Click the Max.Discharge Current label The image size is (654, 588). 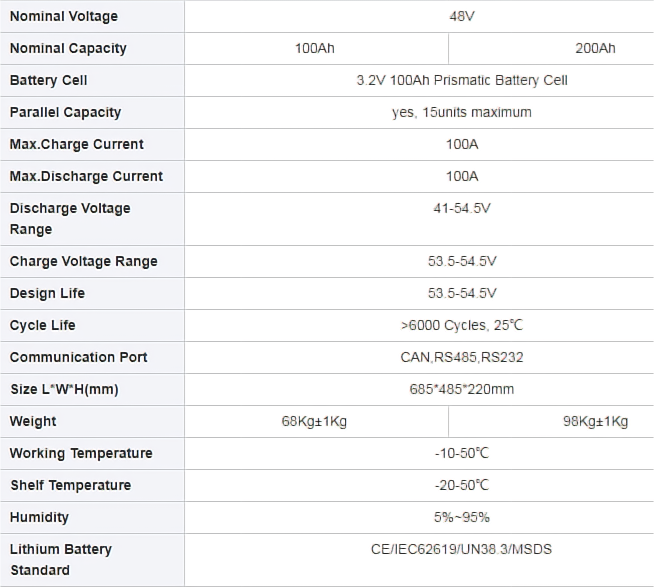point(86,176)
